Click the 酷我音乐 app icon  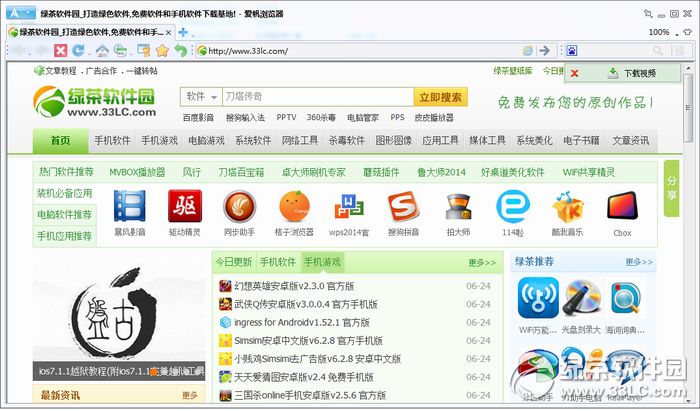tap(567, 207)
